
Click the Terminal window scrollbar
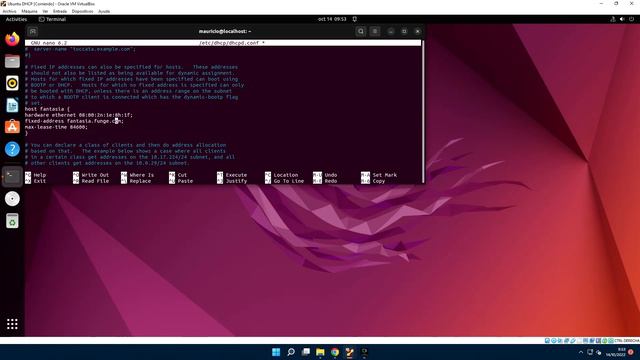tap(423, 111)
